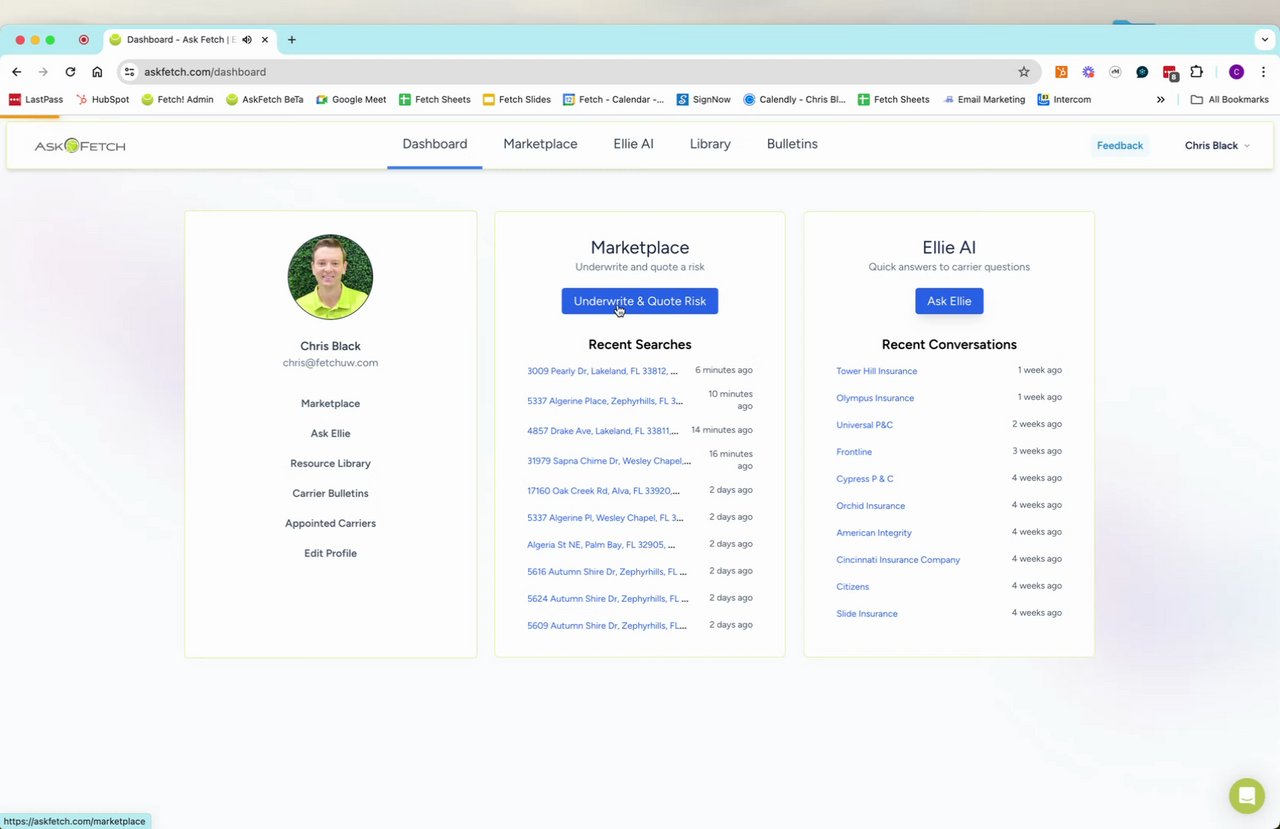Open the Fetch Slides bookmark
Viewport: 1280px width, 829px height.
517,100
